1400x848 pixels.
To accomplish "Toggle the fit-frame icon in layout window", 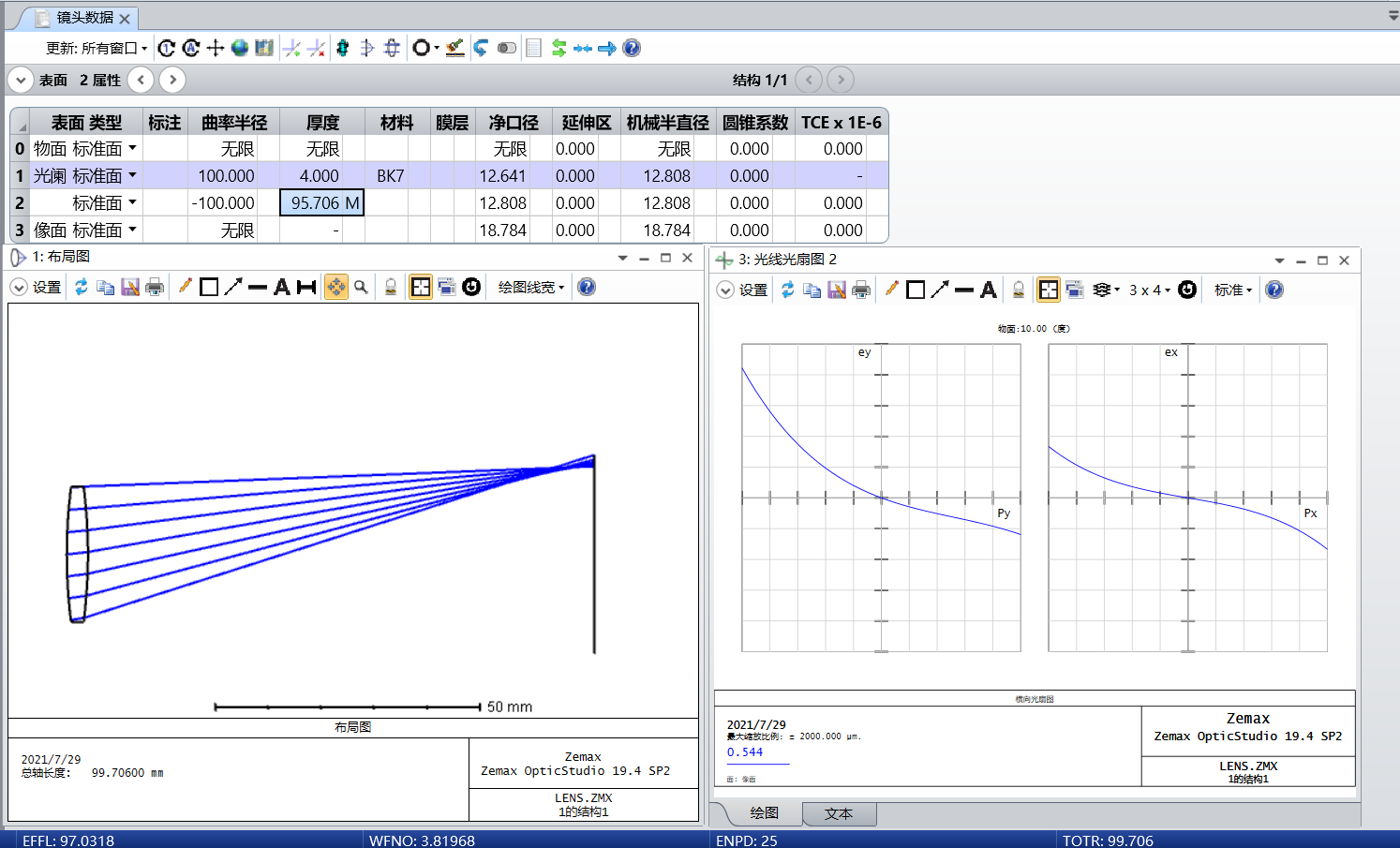I will 421,287.
